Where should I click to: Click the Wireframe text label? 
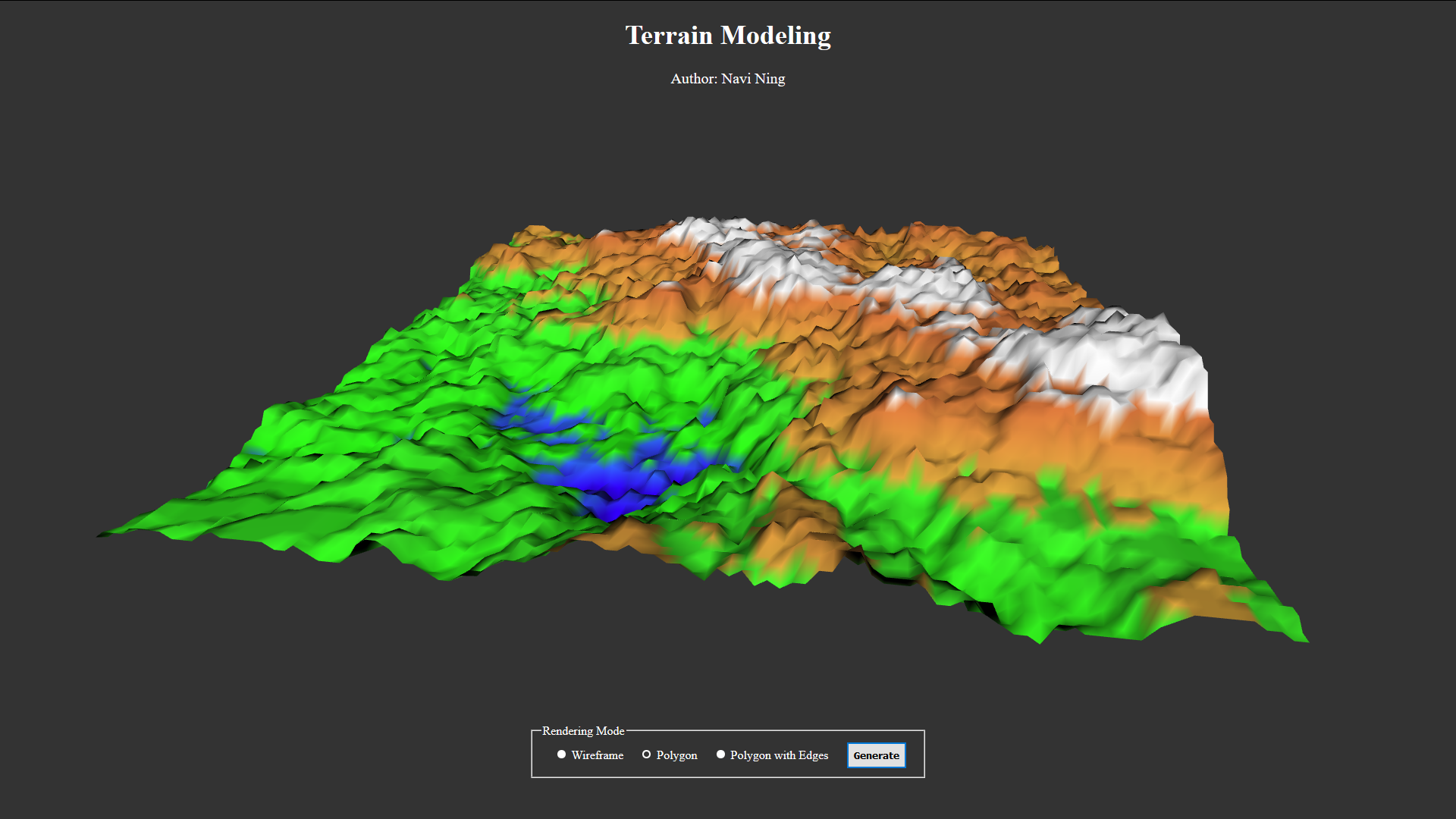coord(598,755)
